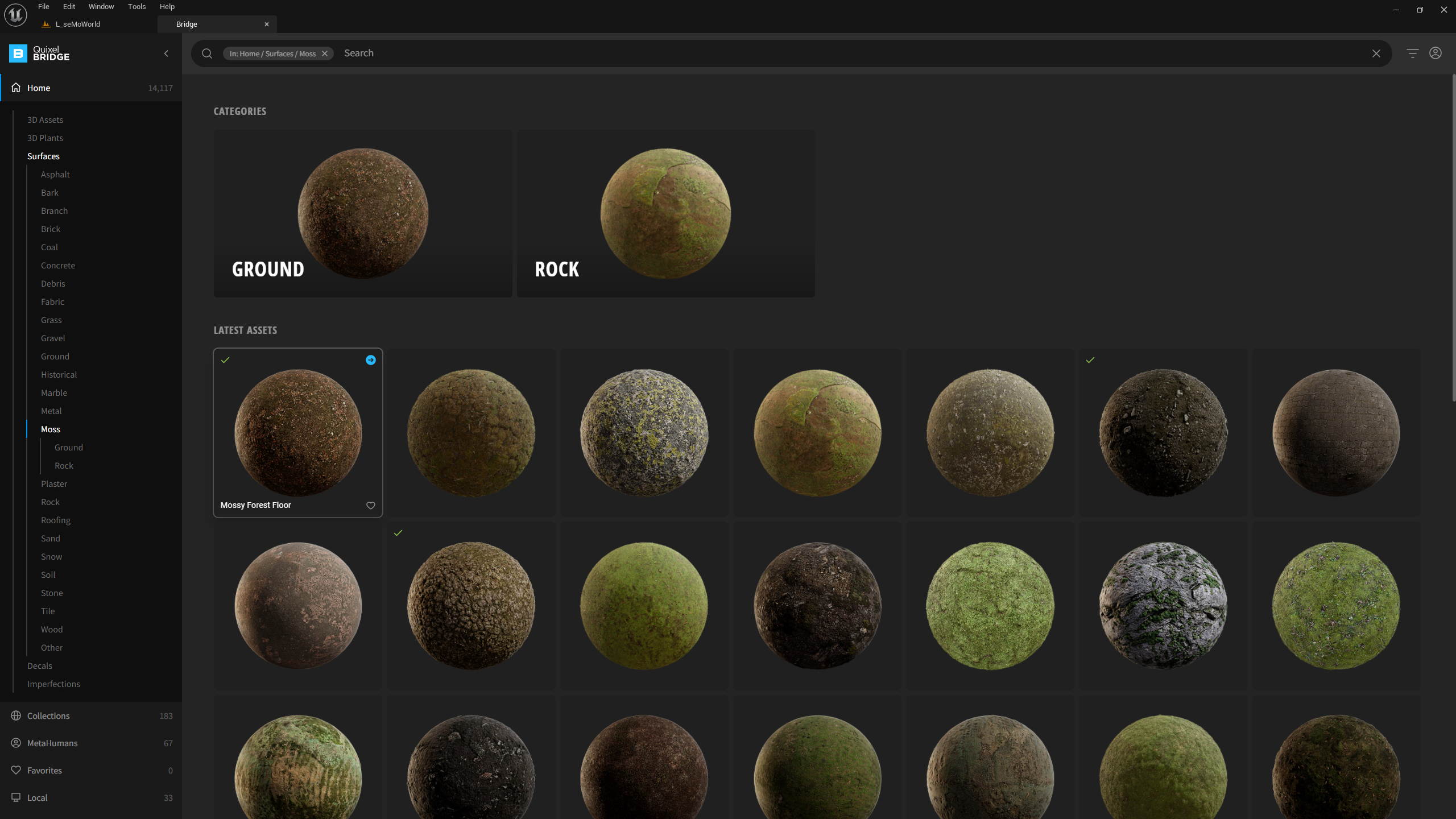Remove the Home / Surfaces / Moss filter chip
This screenshot has width=1456, height=819.
tap(325, 53)
